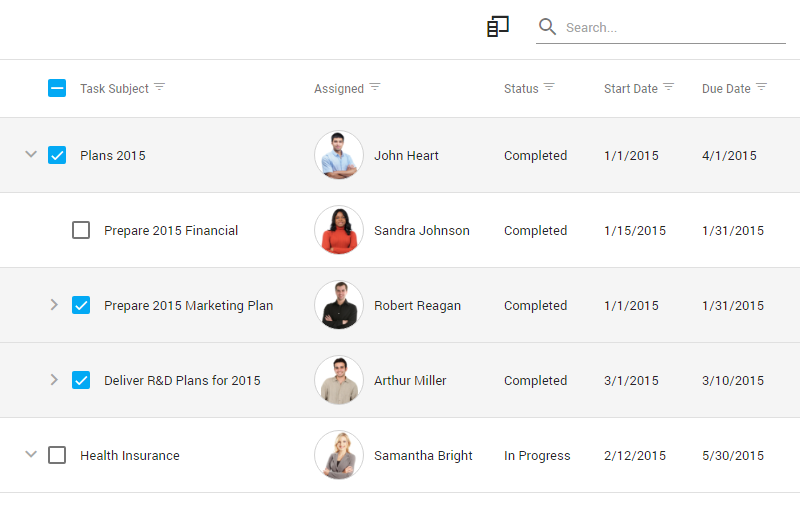The height and width of the screenshot is (508, 800).
Task: Expand Deliver R&D Plans for 2015 row
Action: 54,380
